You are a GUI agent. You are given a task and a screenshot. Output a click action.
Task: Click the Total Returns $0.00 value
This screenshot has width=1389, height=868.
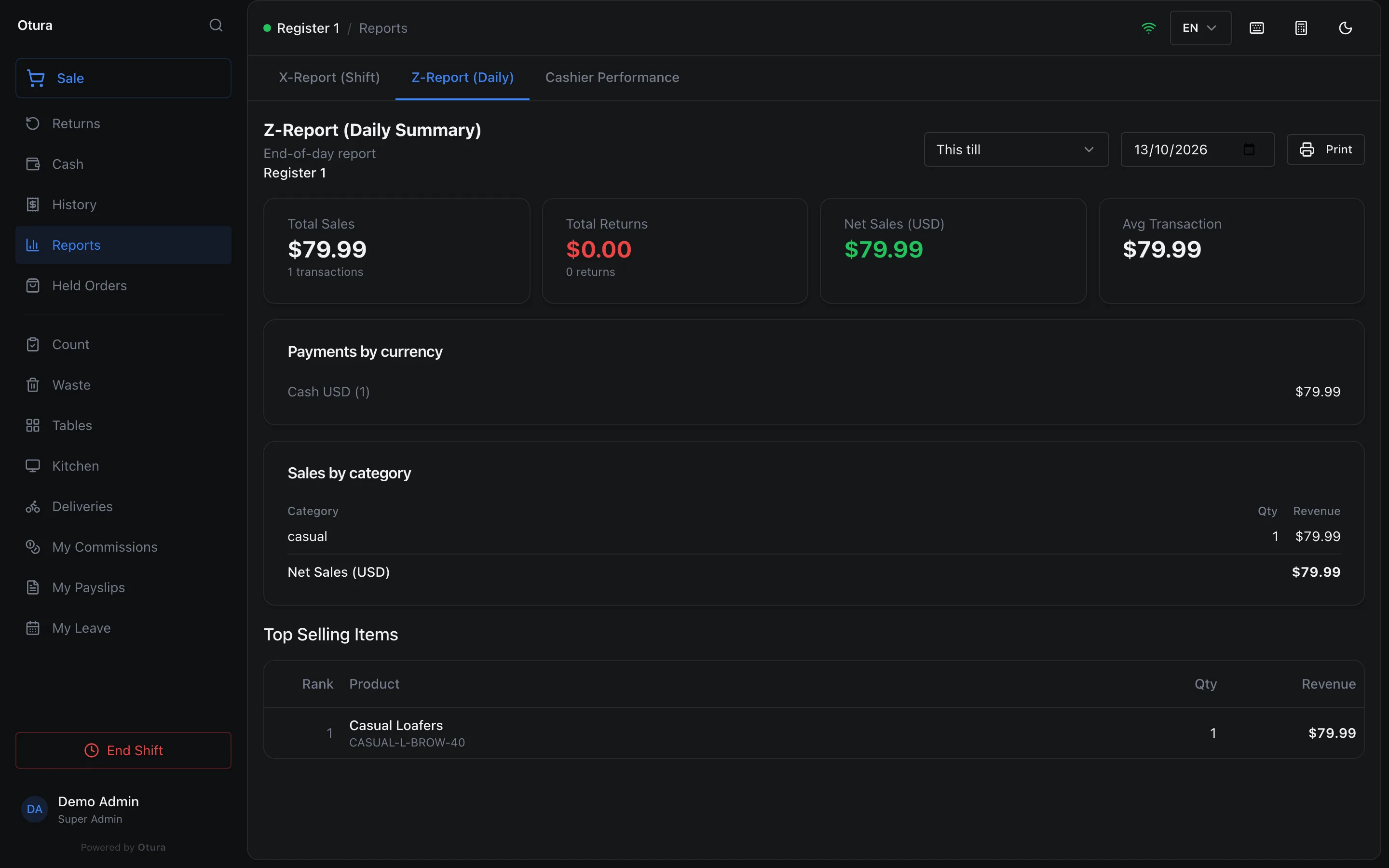point(598,249)
